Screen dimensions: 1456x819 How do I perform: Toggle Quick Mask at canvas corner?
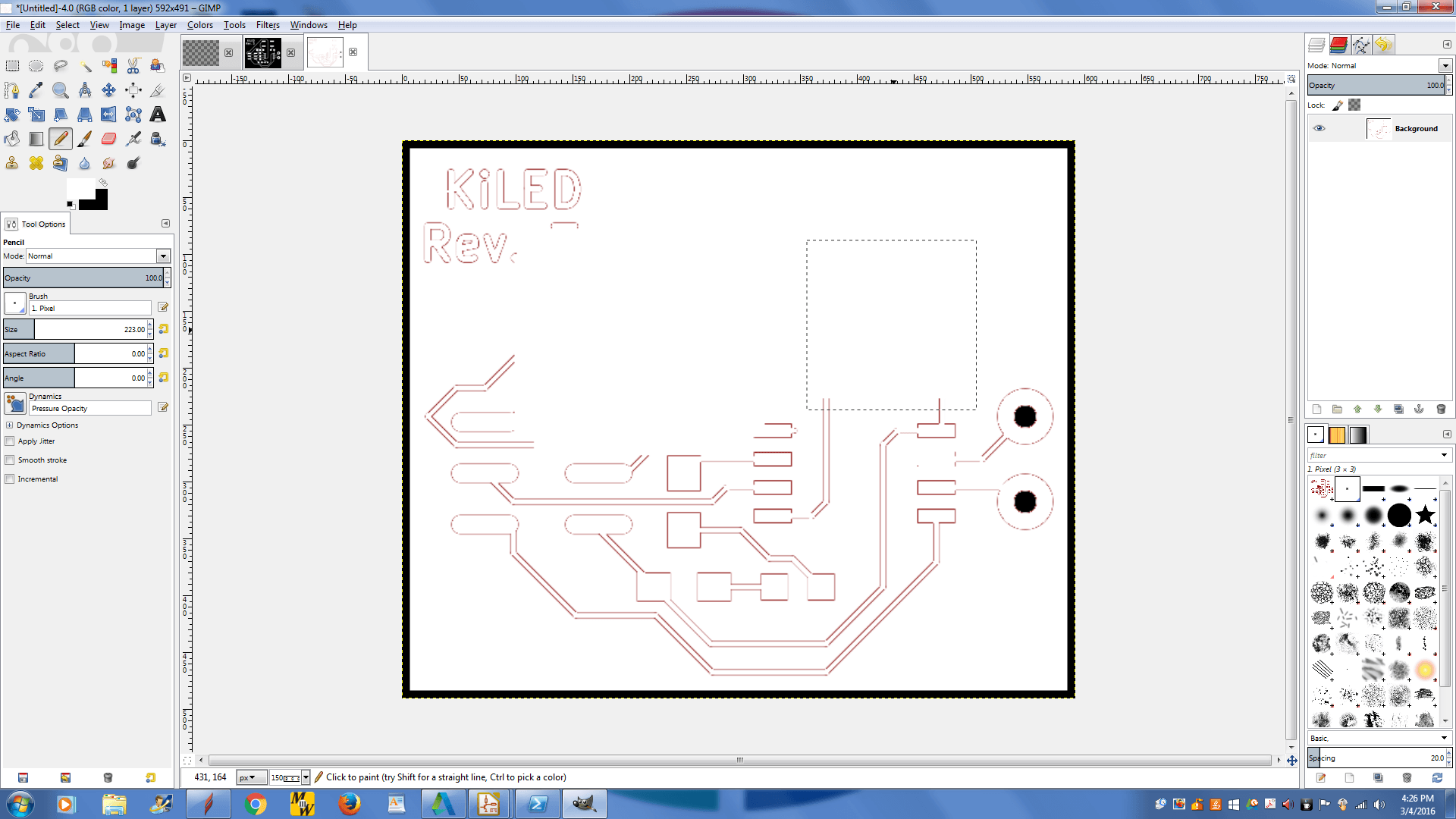tap(187, 760)
